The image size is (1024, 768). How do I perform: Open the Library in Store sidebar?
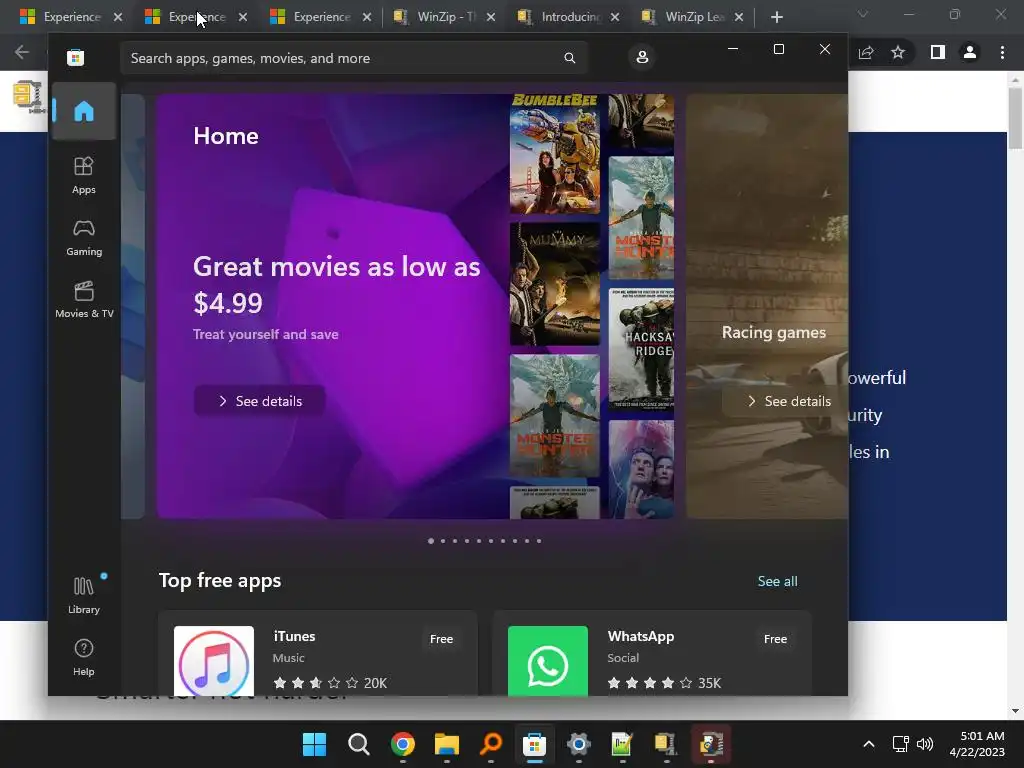(84, 595)
